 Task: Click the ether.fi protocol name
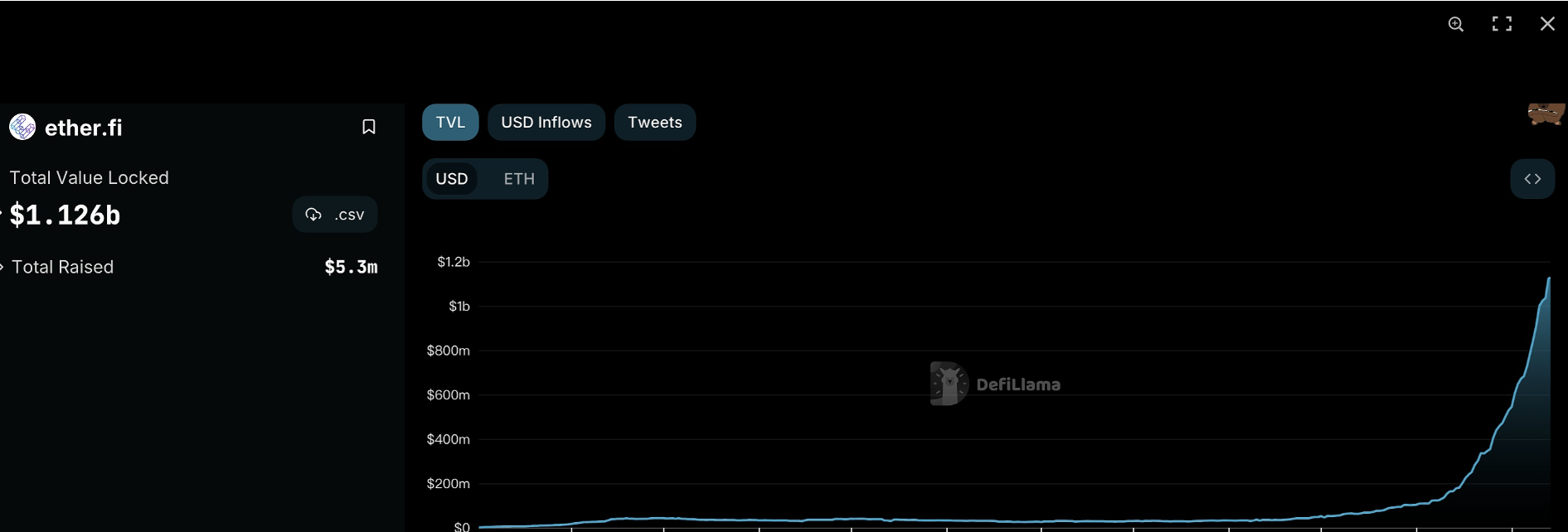(x=83, y=128)
